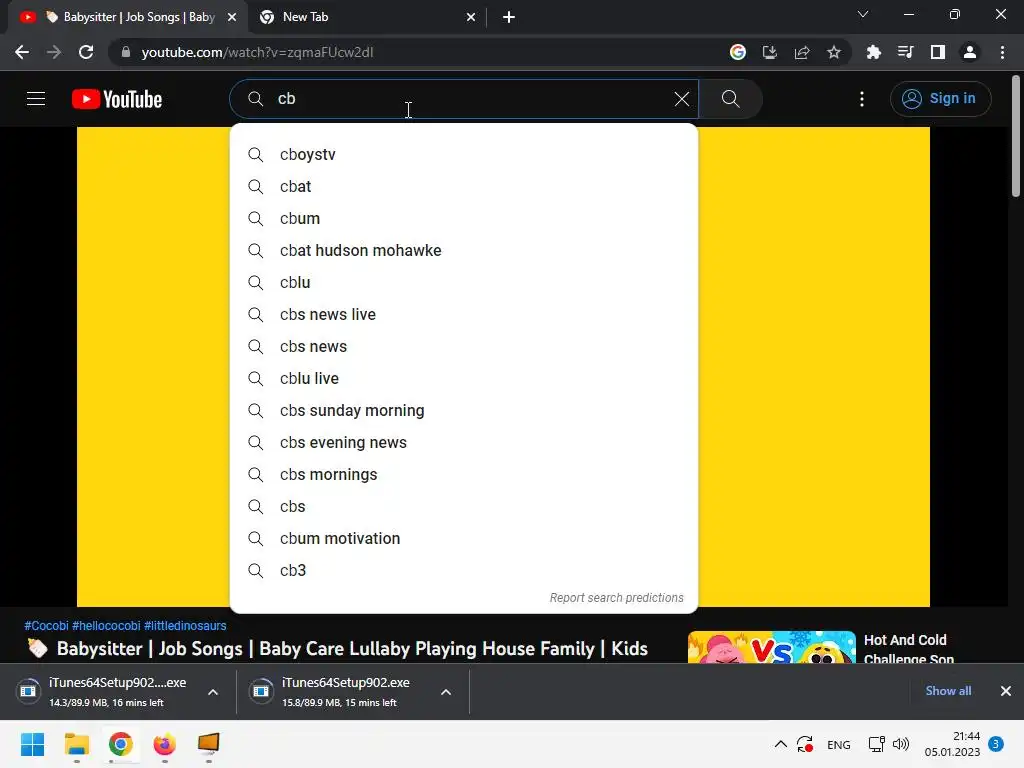Switch to the Babysitter Job Songs tab
The height and width of the screenshot is (768, 1024).
128,17
